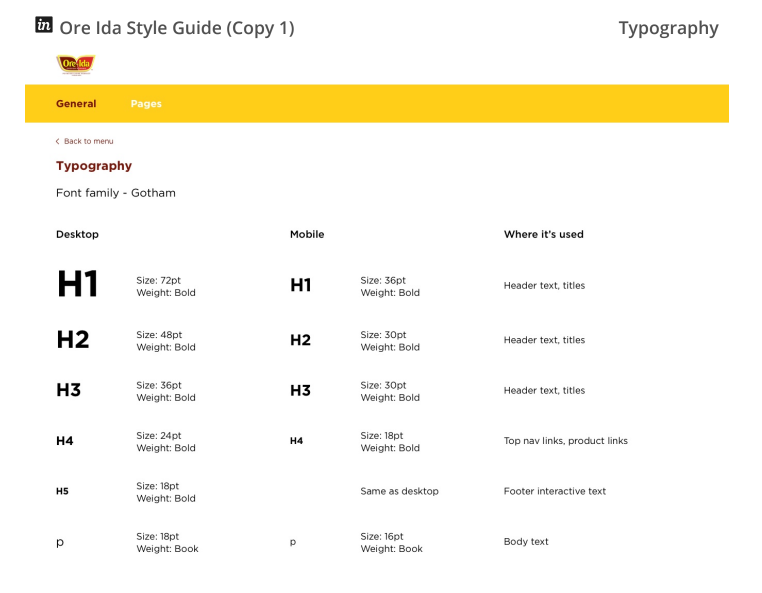Click the Desktop column header
The image size is (762, 593).
(x=77, y=234)
